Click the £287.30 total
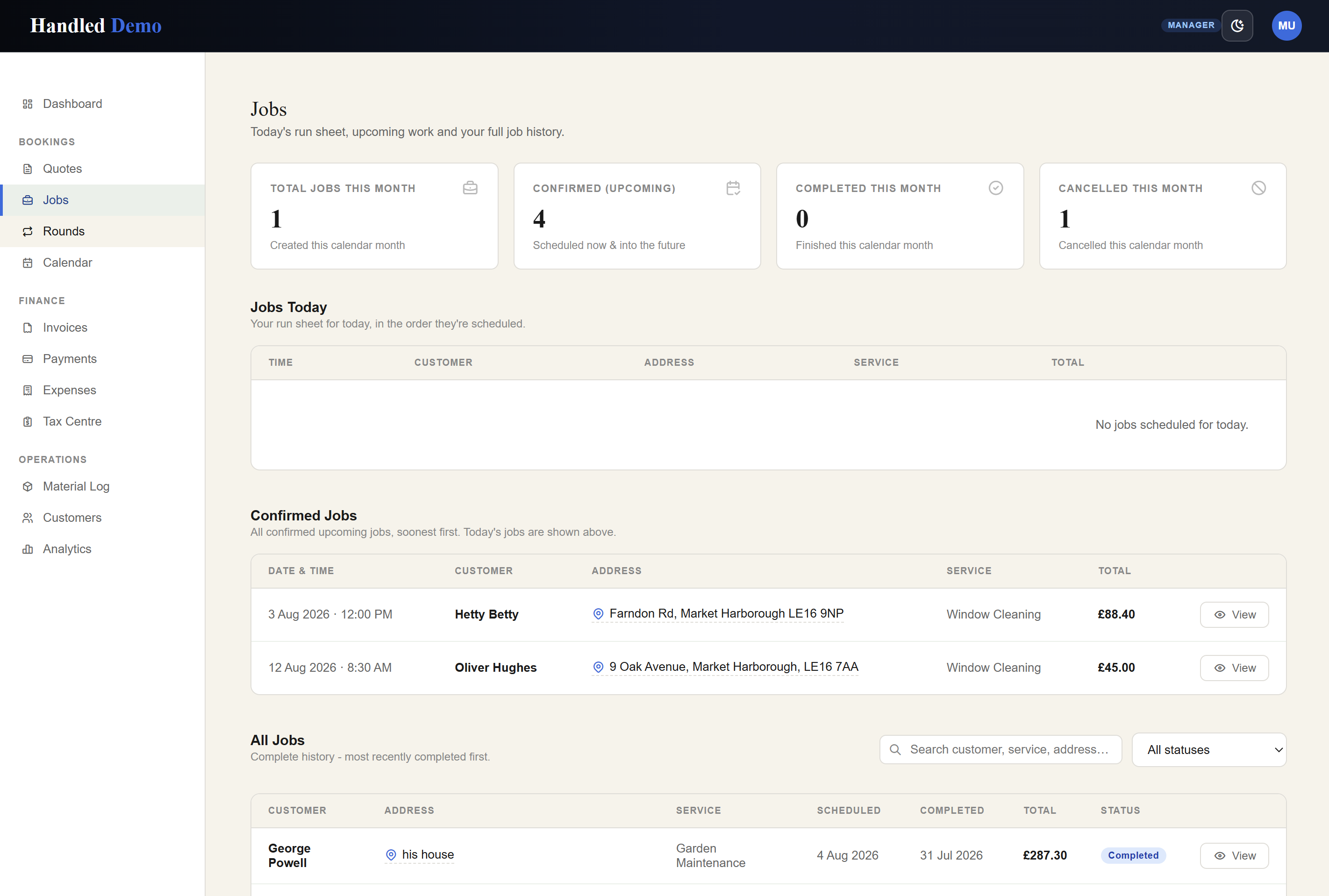 [x=1045, y=855]
